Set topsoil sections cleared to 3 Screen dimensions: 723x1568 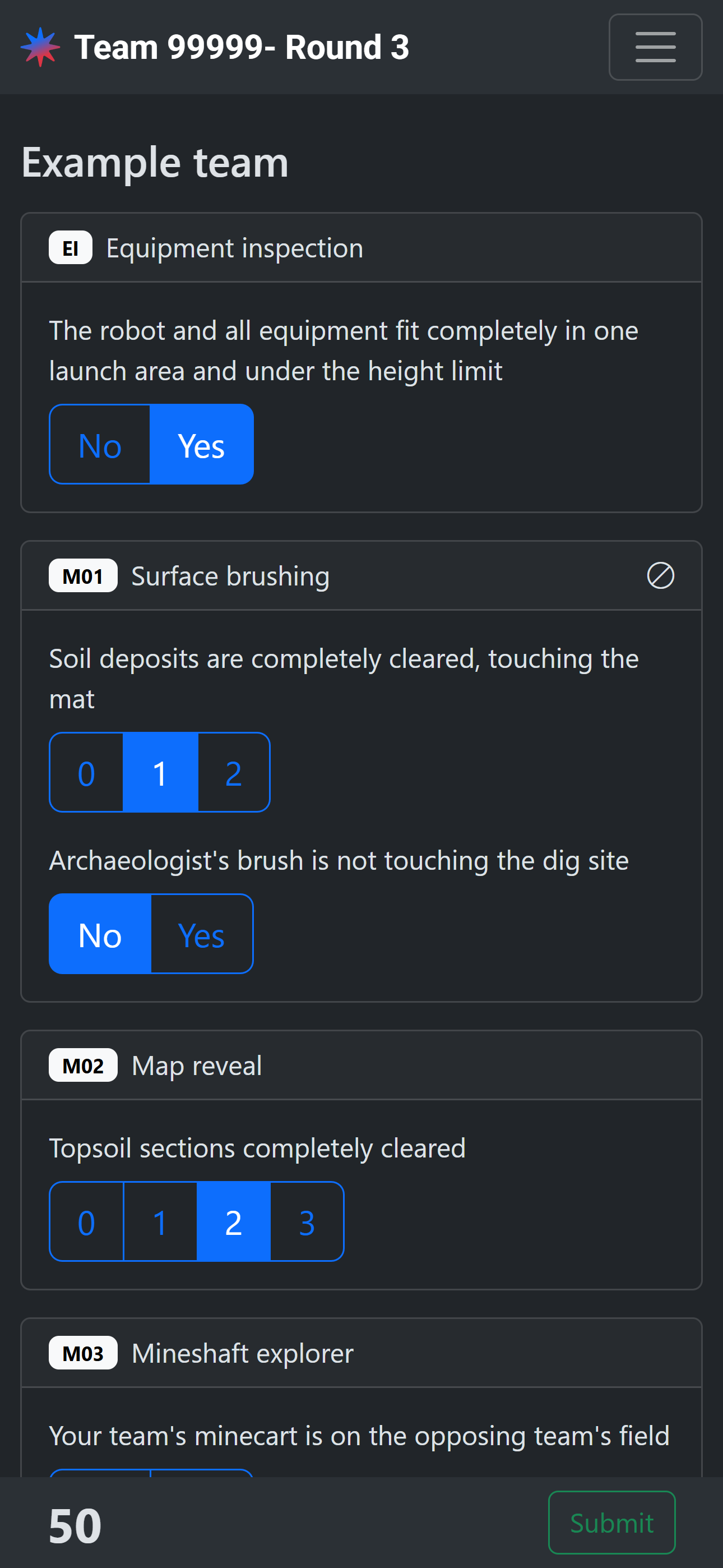[x=307, y=1221]
